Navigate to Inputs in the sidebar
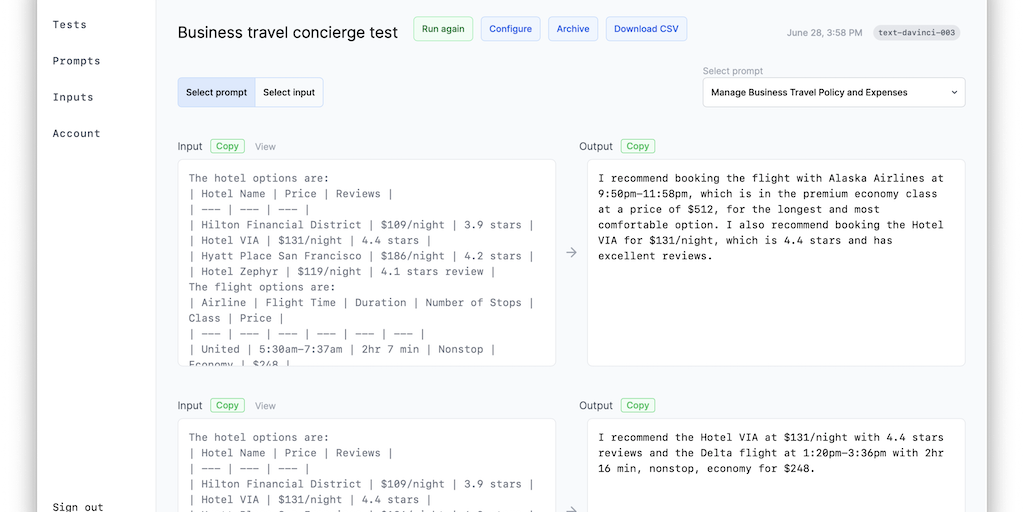The image size is (1024, 512). click(x=73, y=97)
